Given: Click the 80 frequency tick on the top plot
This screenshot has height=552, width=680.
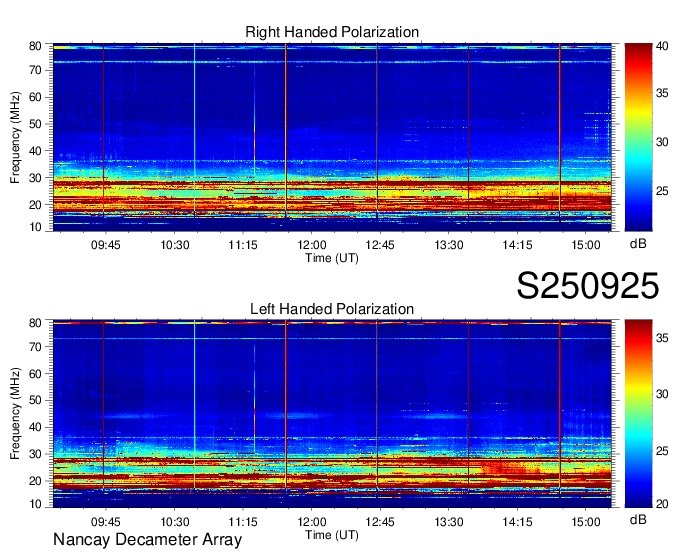Looking at the screenshot, I should pos(34,46).
